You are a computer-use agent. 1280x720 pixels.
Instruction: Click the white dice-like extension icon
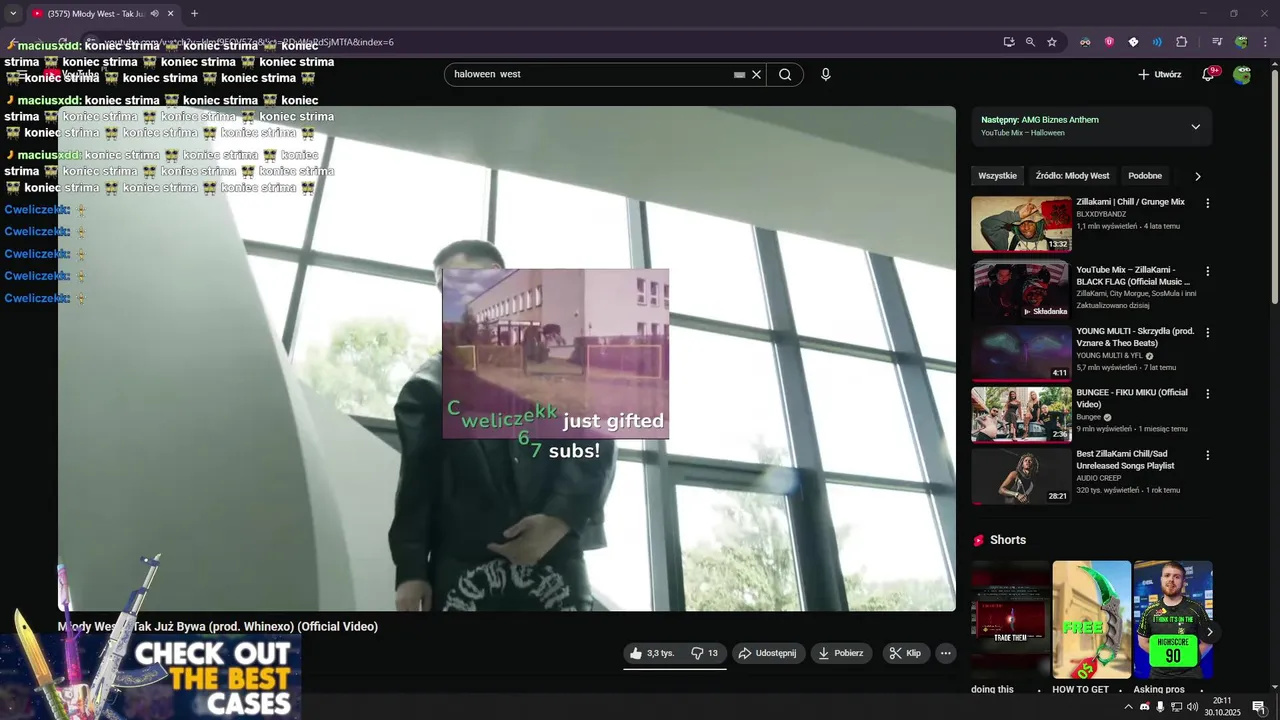(x=1133, y=42)
